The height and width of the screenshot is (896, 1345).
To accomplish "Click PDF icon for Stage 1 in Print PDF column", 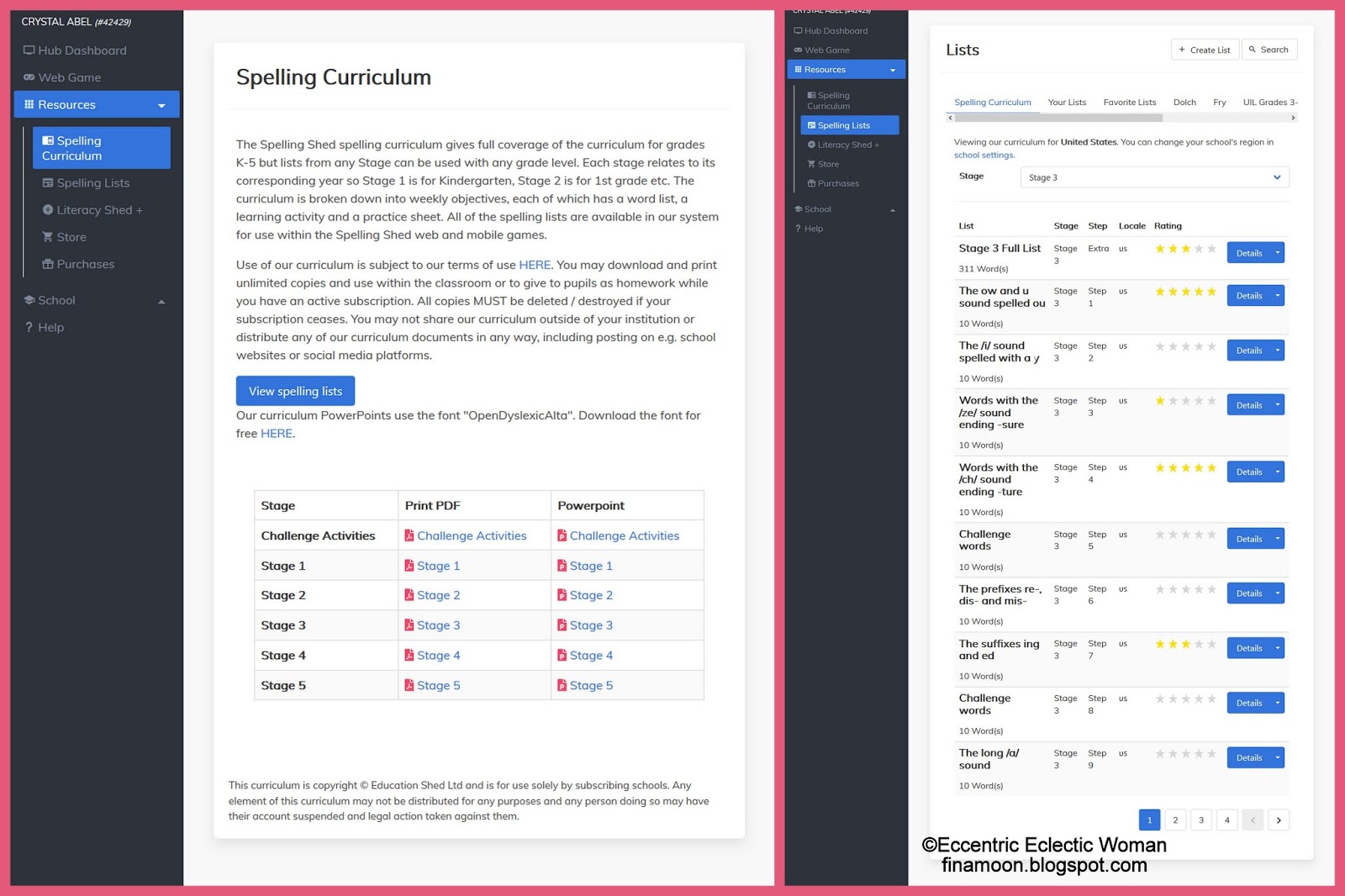I will coord(409,566).
